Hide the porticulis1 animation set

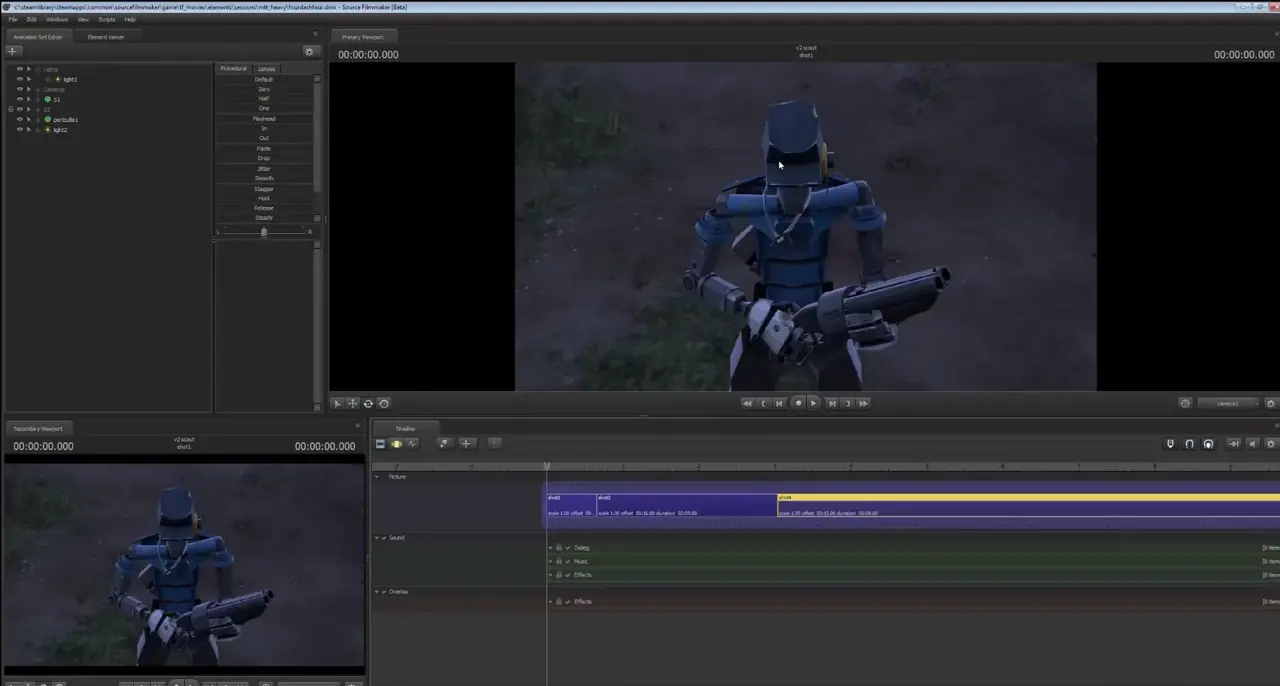(19, 119)
